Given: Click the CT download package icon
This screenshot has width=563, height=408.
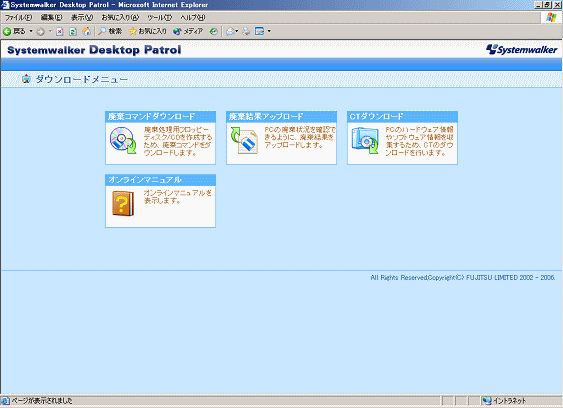Looking at the screenshot, I should tap(365, 140).
